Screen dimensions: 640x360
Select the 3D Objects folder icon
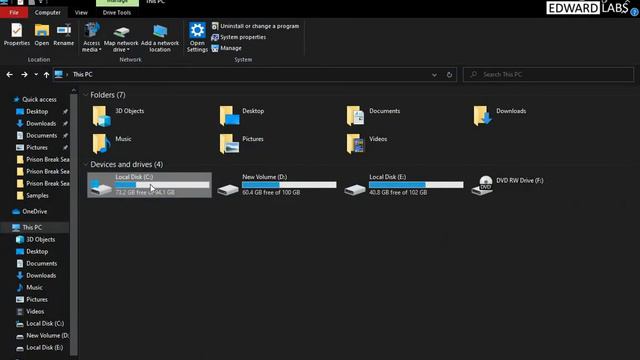pyautogui.click(x=101, y=116)
